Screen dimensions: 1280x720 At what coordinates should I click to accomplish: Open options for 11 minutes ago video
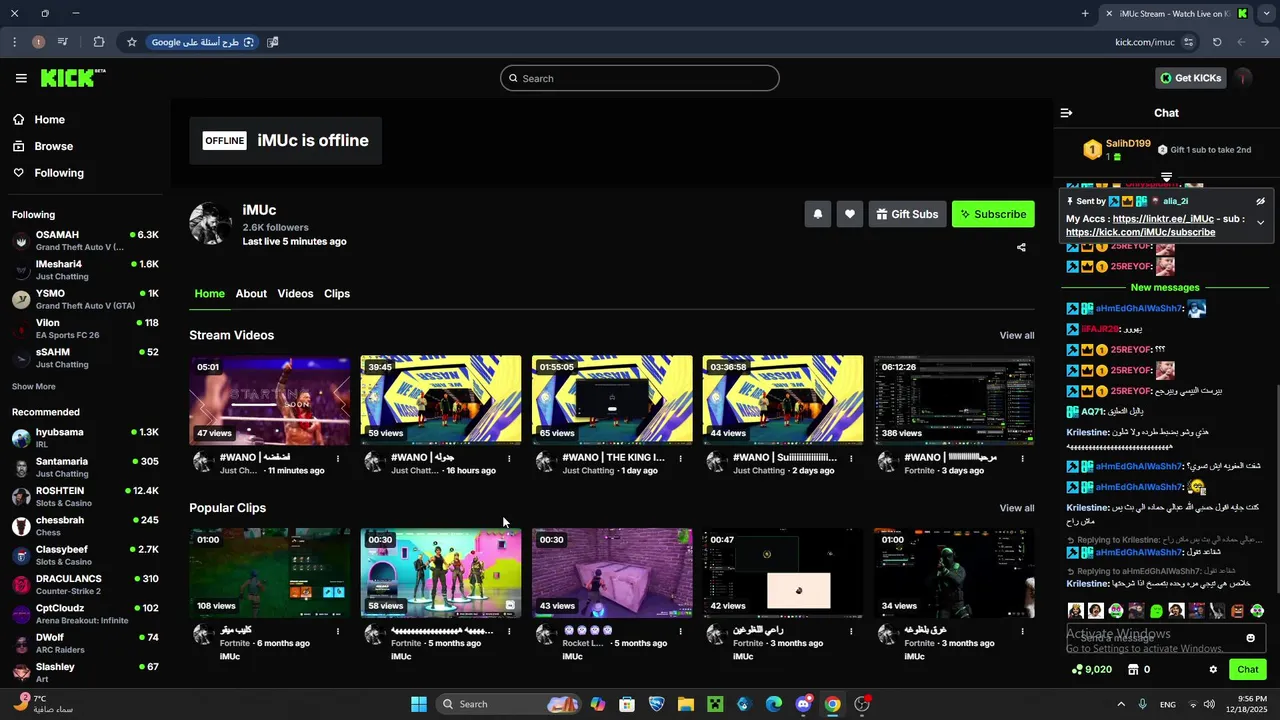pos(338,459)
